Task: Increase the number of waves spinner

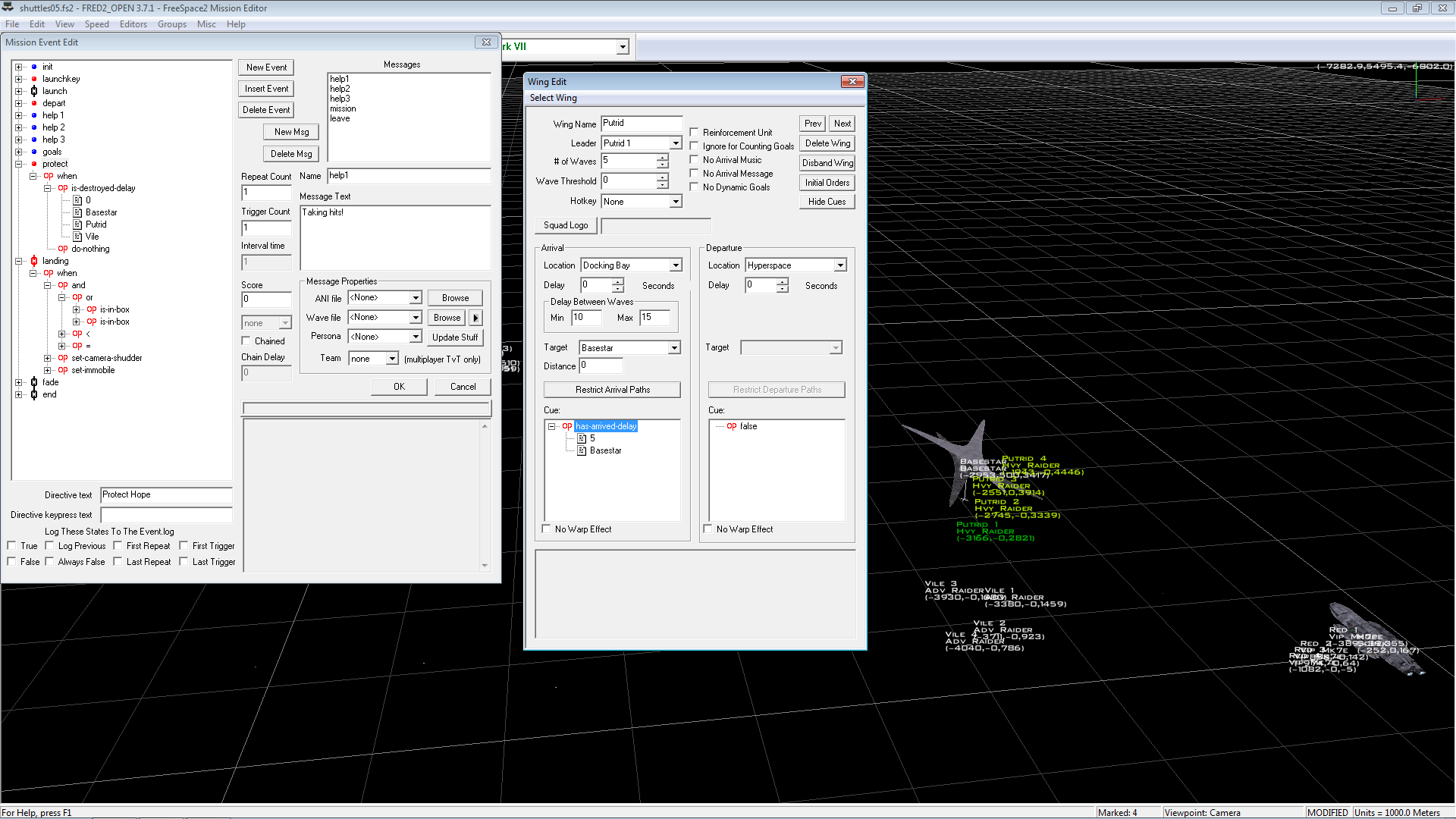Action: pyautogui.click(x=663, y=157)
